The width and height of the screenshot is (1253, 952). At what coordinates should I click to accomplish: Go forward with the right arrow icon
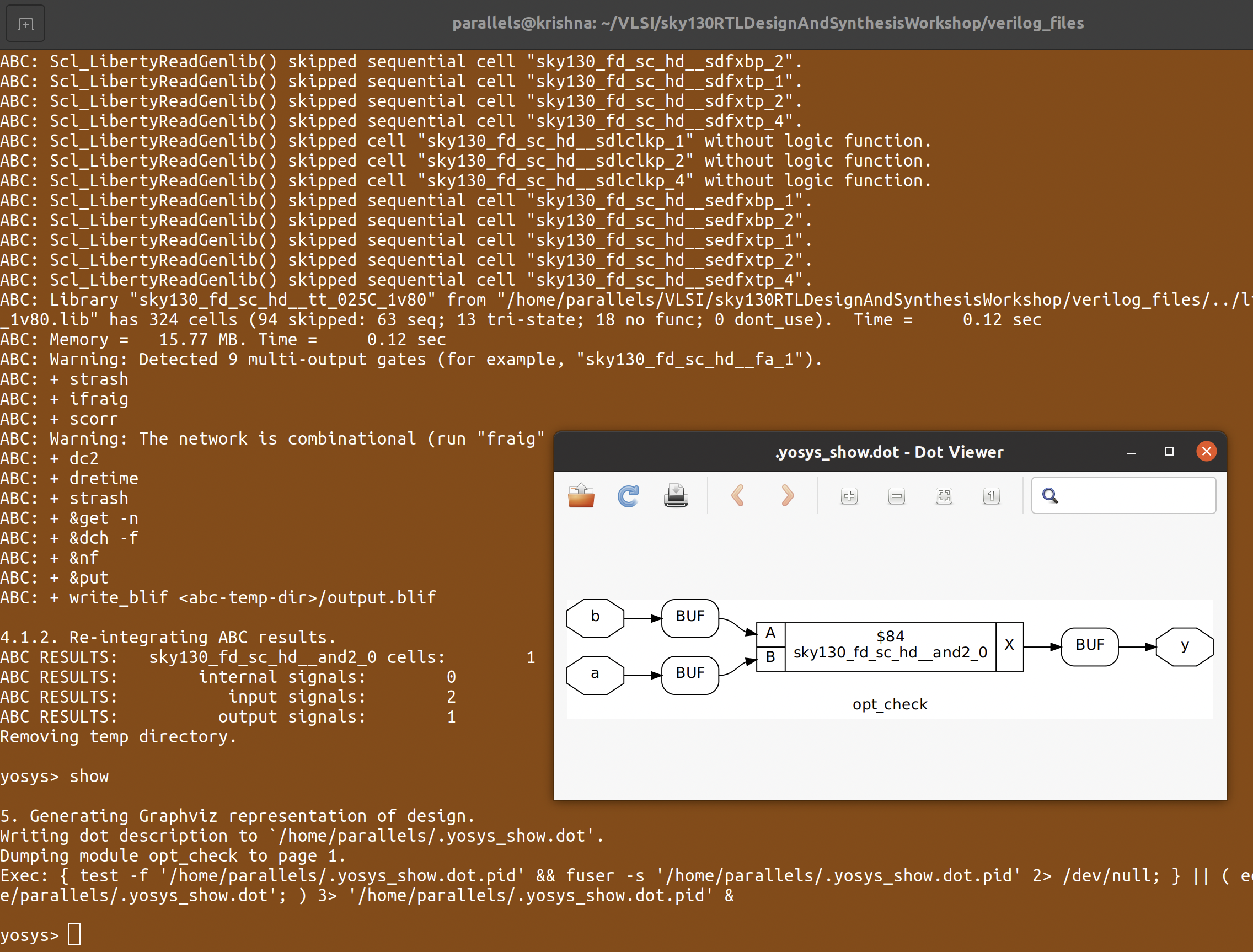(x=787, y=496)
